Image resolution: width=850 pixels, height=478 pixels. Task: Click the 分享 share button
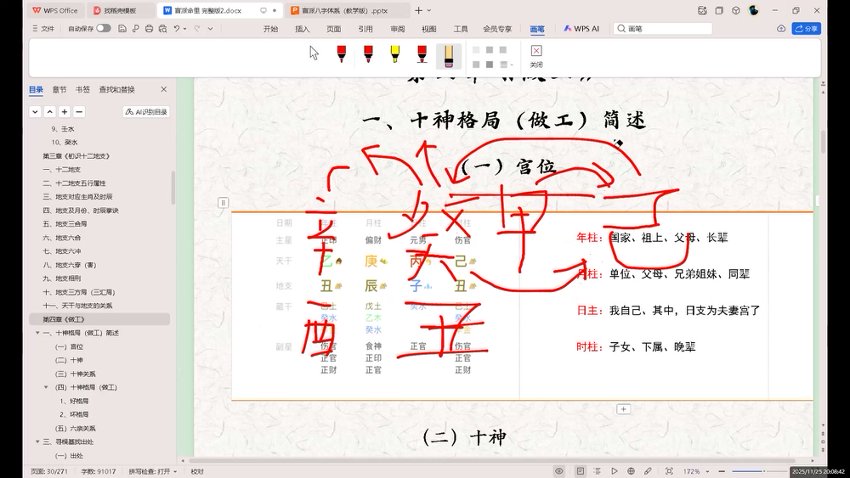pyautogui.click(x=806, y=28)
